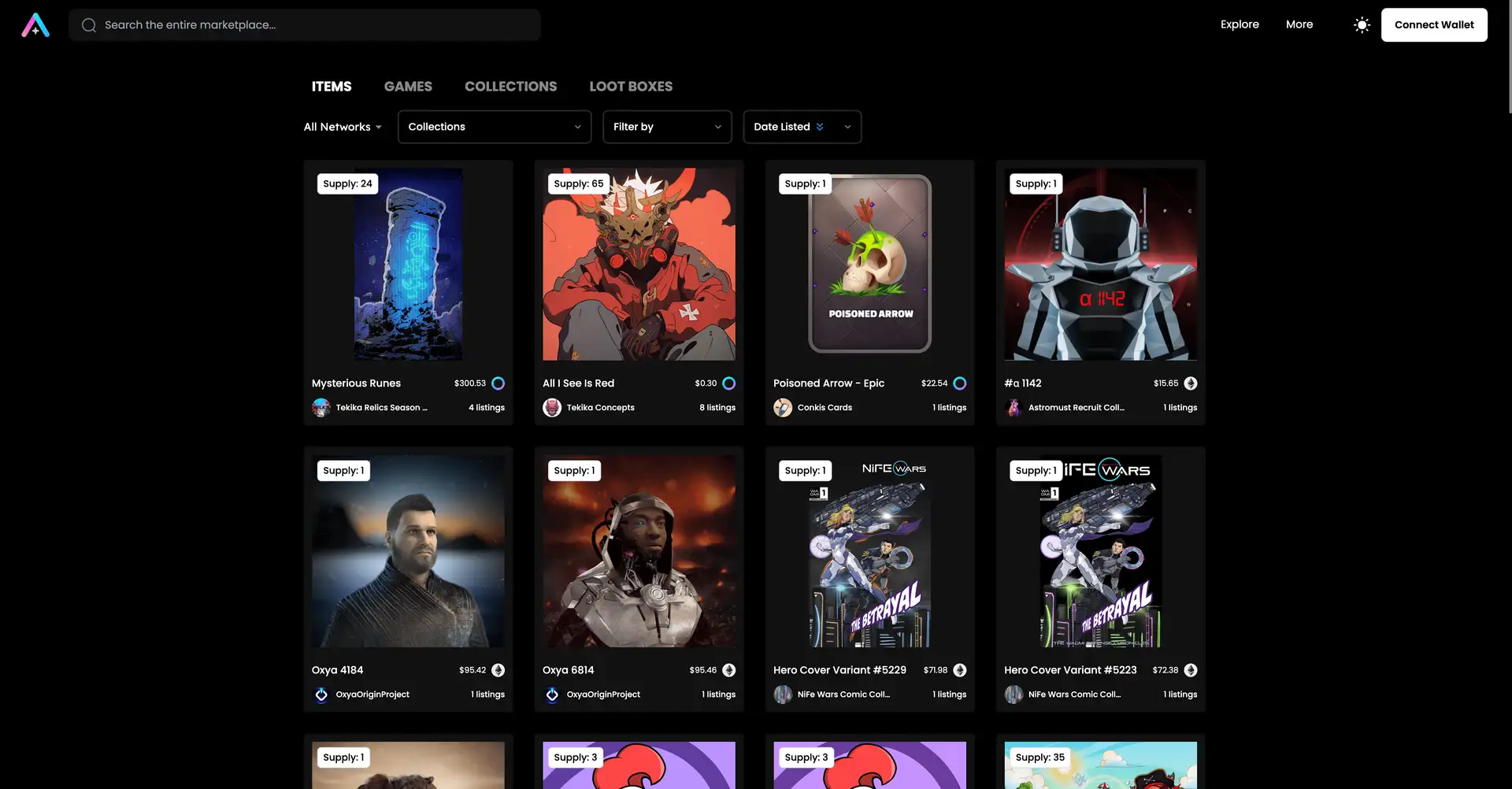This screenshot has width=1512, height=789.
Task: Click the search magnifier icon
Action: (x=89, y=25)
